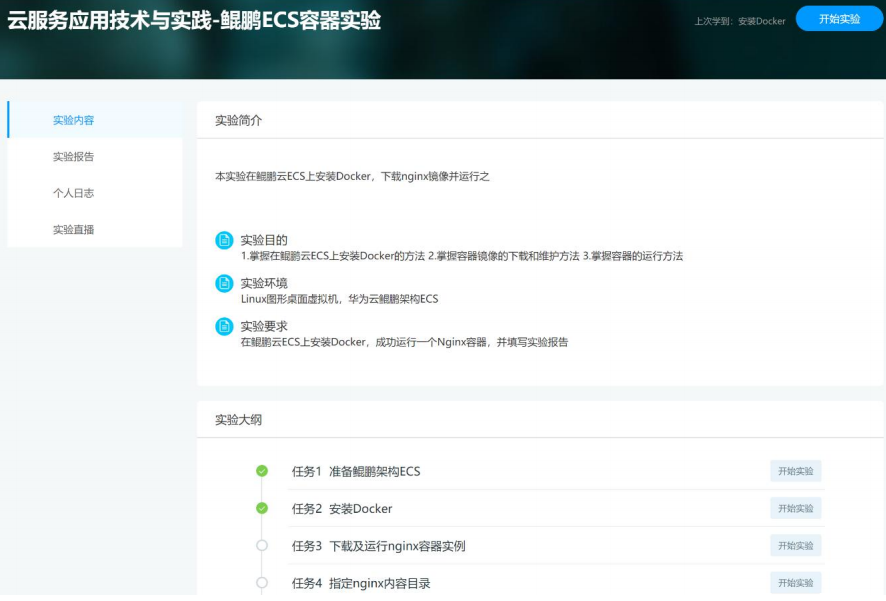Click the 实验目的 heading text
Viewport: 886px width, 601px height.
pos(264,240)
